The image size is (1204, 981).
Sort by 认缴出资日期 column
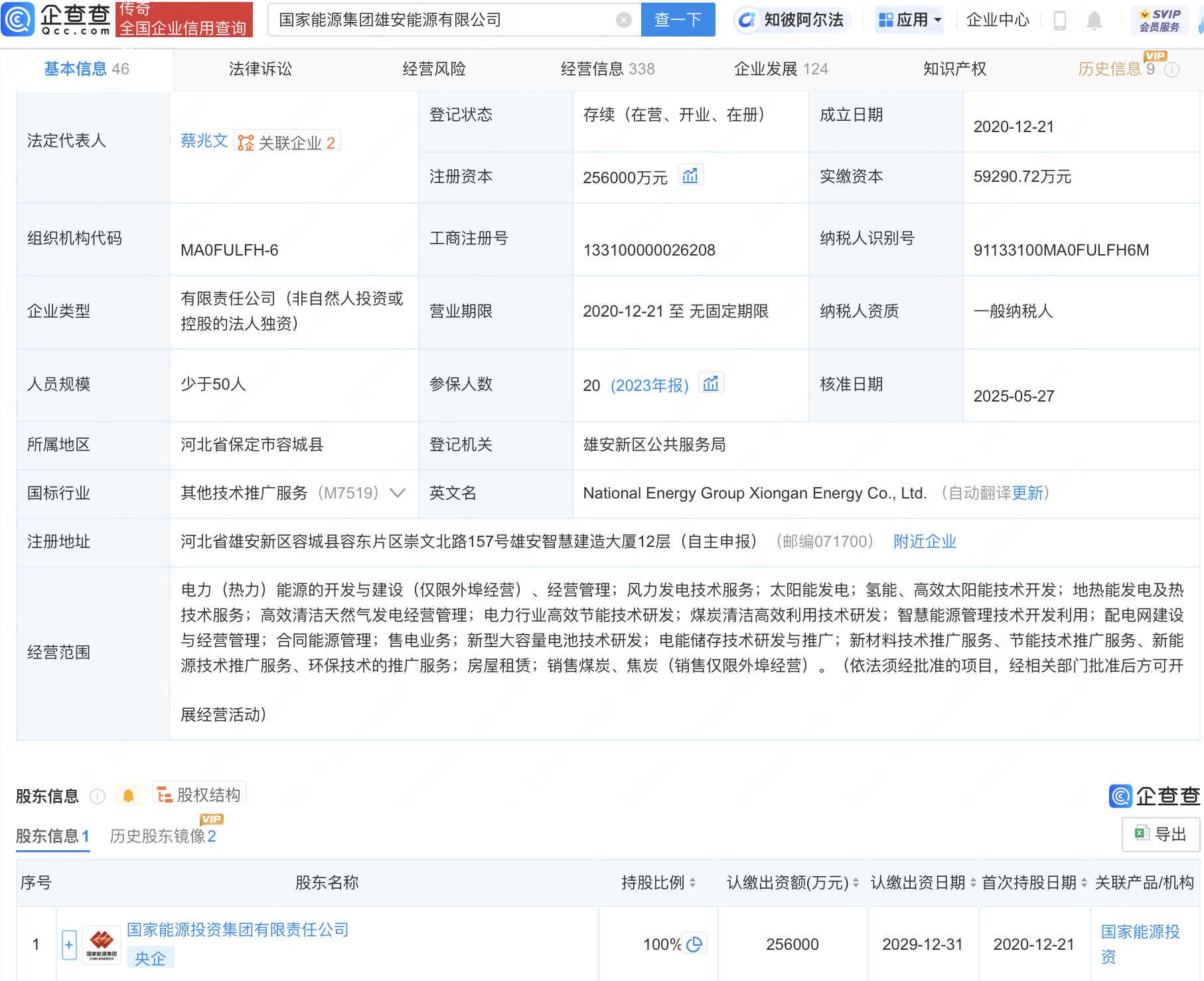973,883
